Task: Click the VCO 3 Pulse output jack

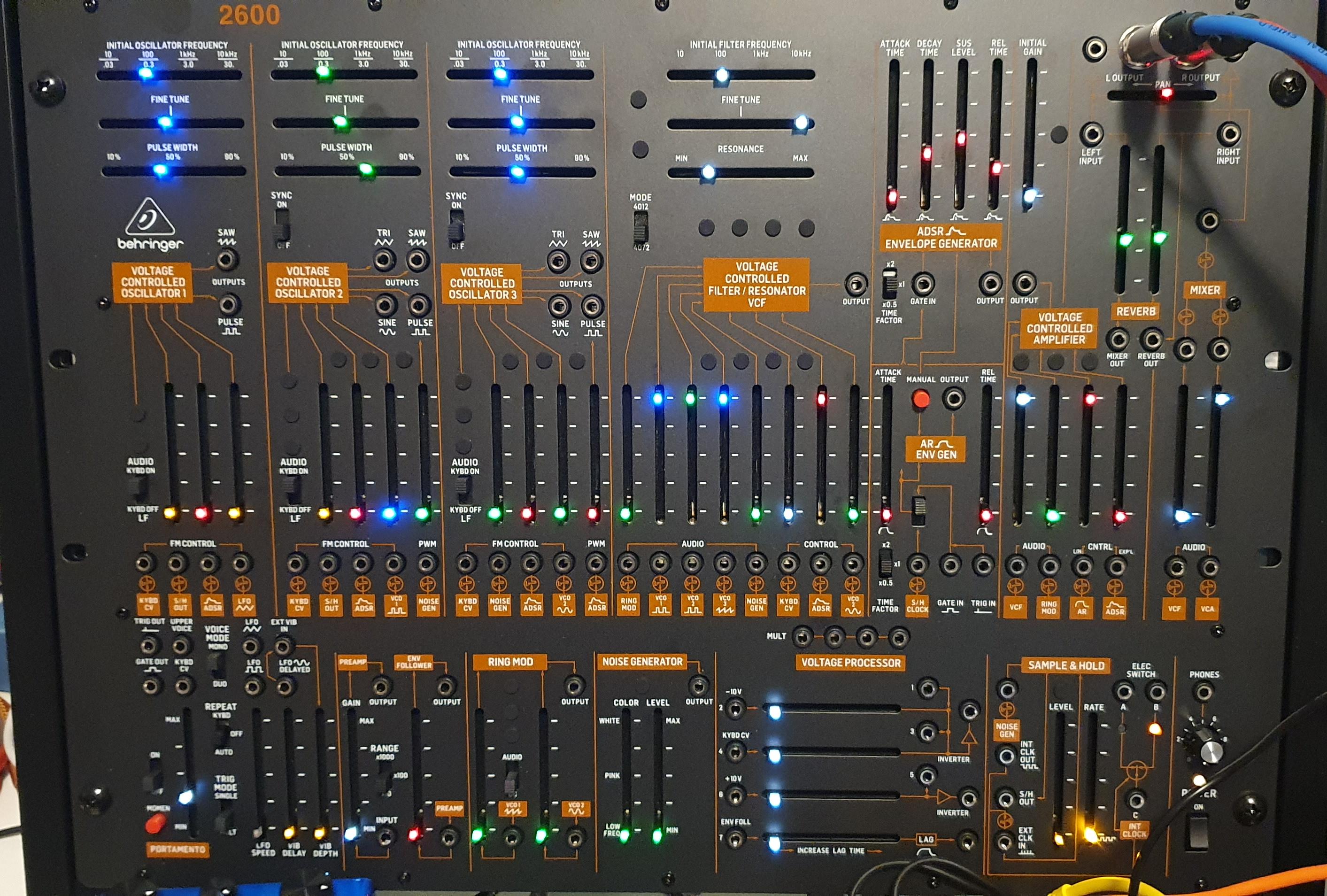Action: click(x=593, y=306)
